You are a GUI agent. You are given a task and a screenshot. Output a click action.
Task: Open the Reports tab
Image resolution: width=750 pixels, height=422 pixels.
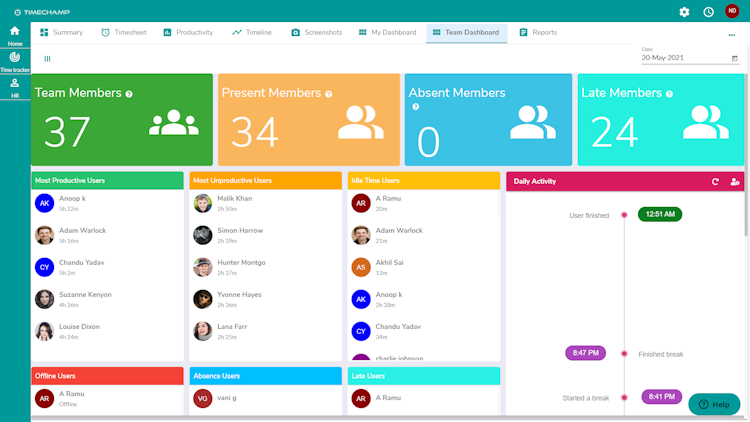click(538, 33)
